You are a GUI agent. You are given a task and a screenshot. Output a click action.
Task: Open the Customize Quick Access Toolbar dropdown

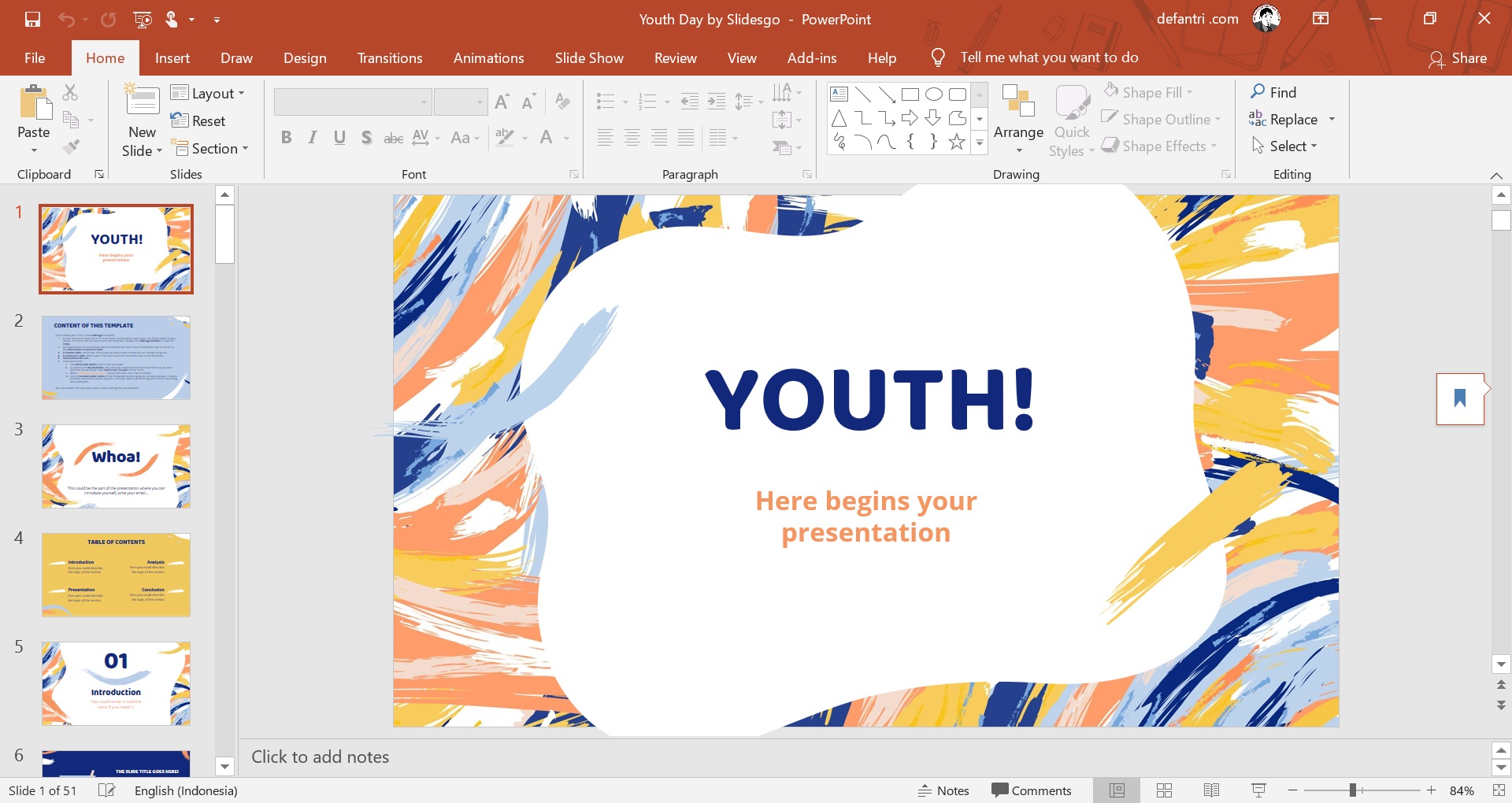point(217,20)
